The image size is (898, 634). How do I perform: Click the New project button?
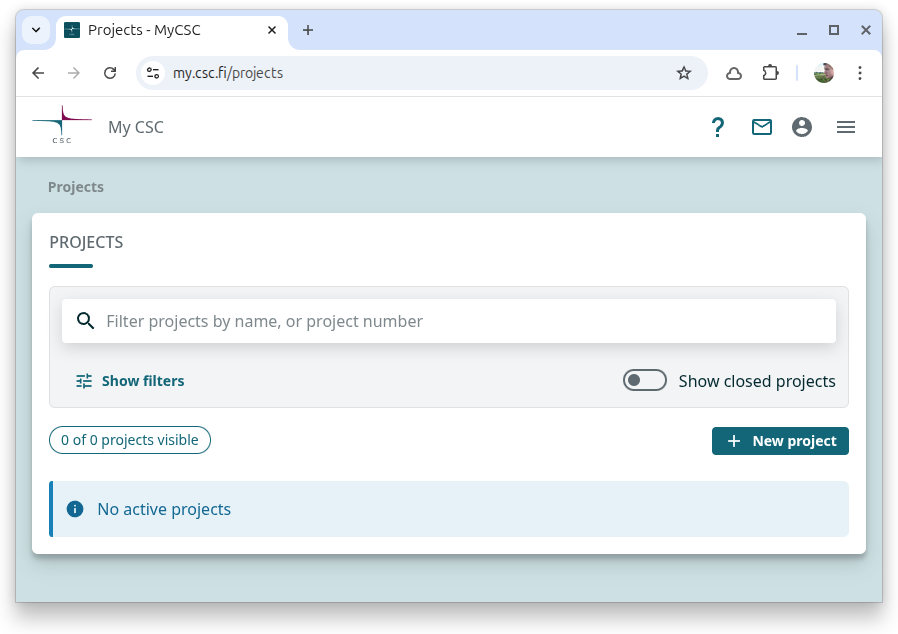(x=780, y=441)
